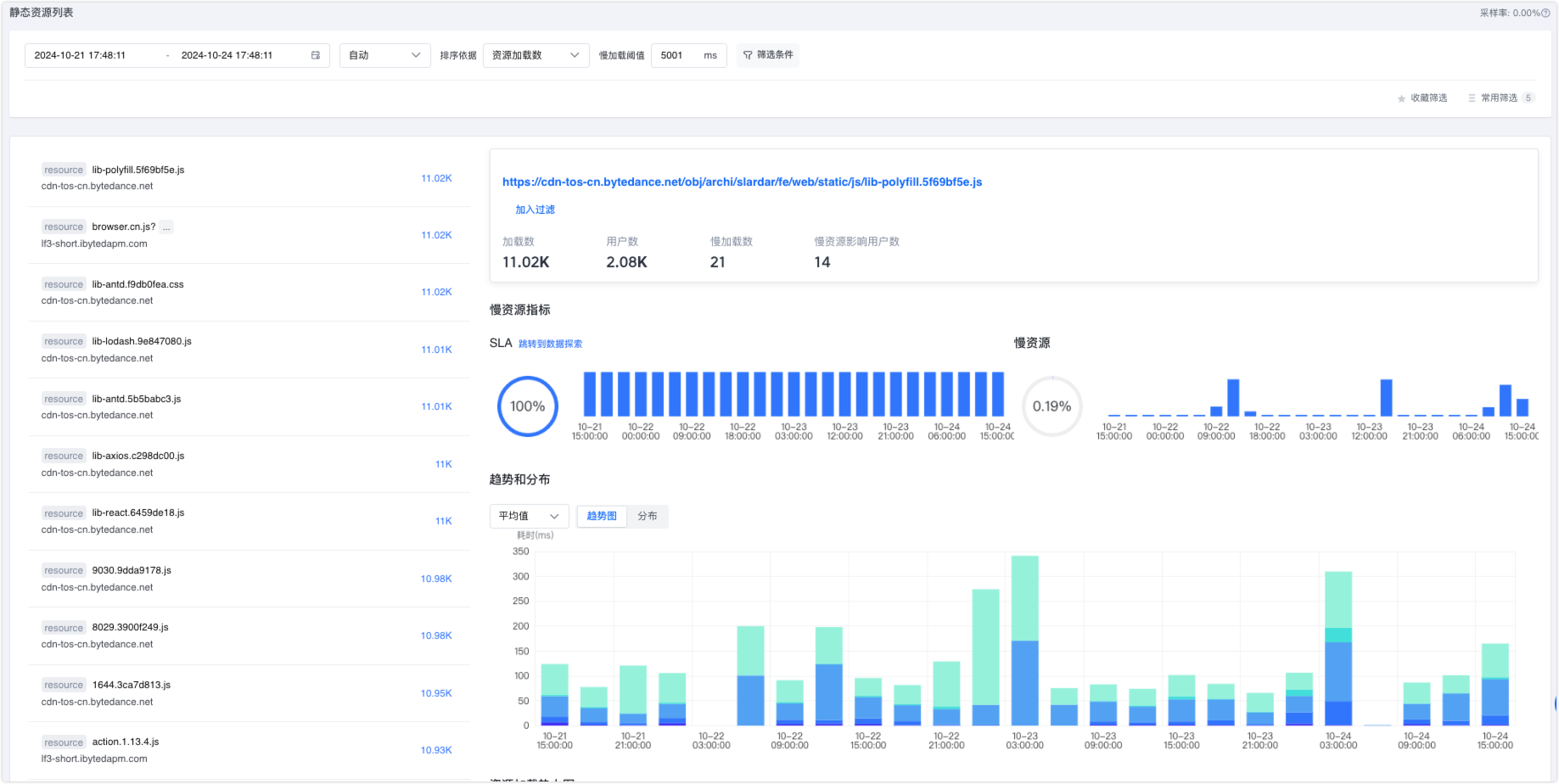1559x784 pixels.
Task: Open the 平均值 aggregation dropdown
Action: pyautogui.click(x=529, y=516)
